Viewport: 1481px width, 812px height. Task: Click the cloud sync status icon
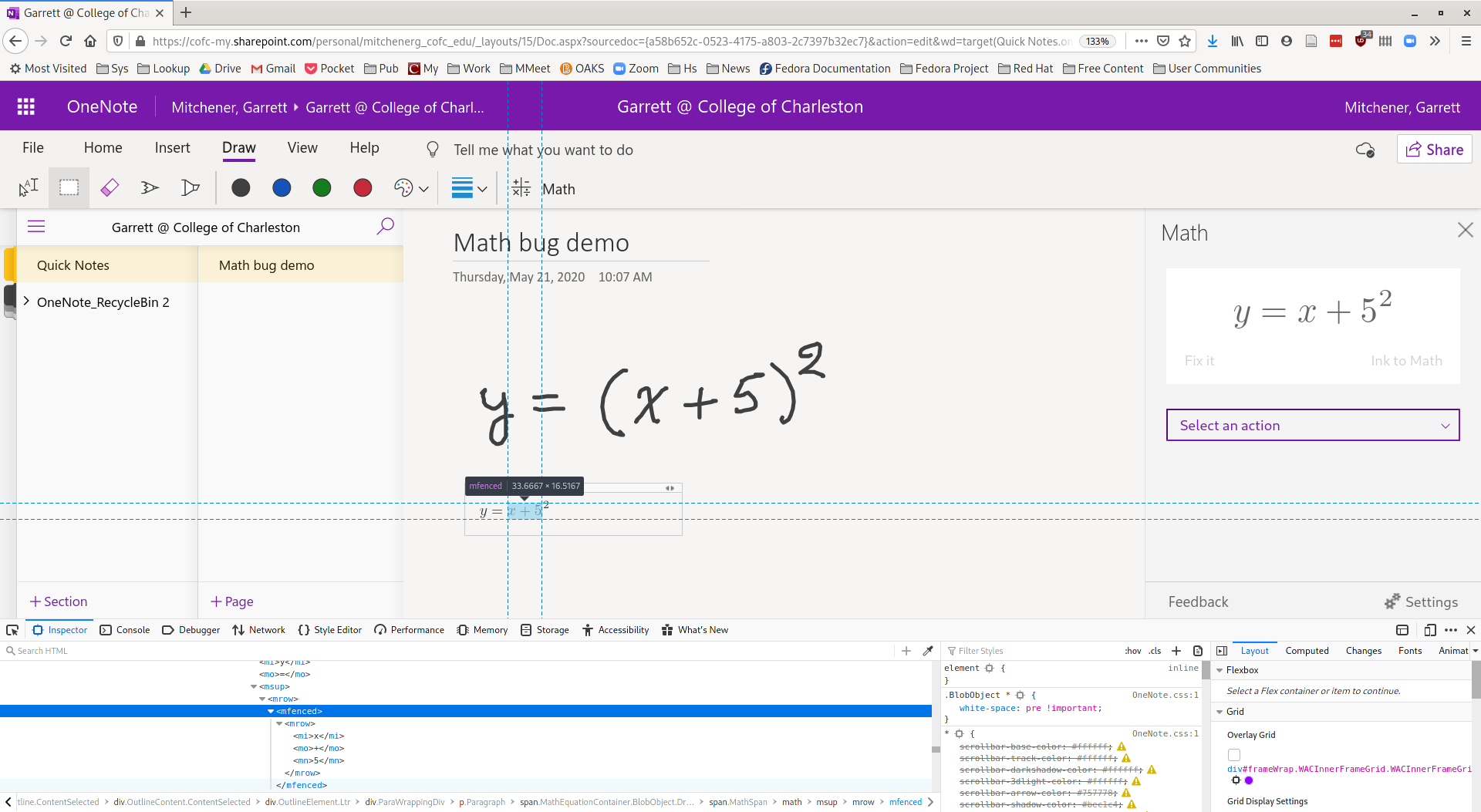[x=1365, y=150]
